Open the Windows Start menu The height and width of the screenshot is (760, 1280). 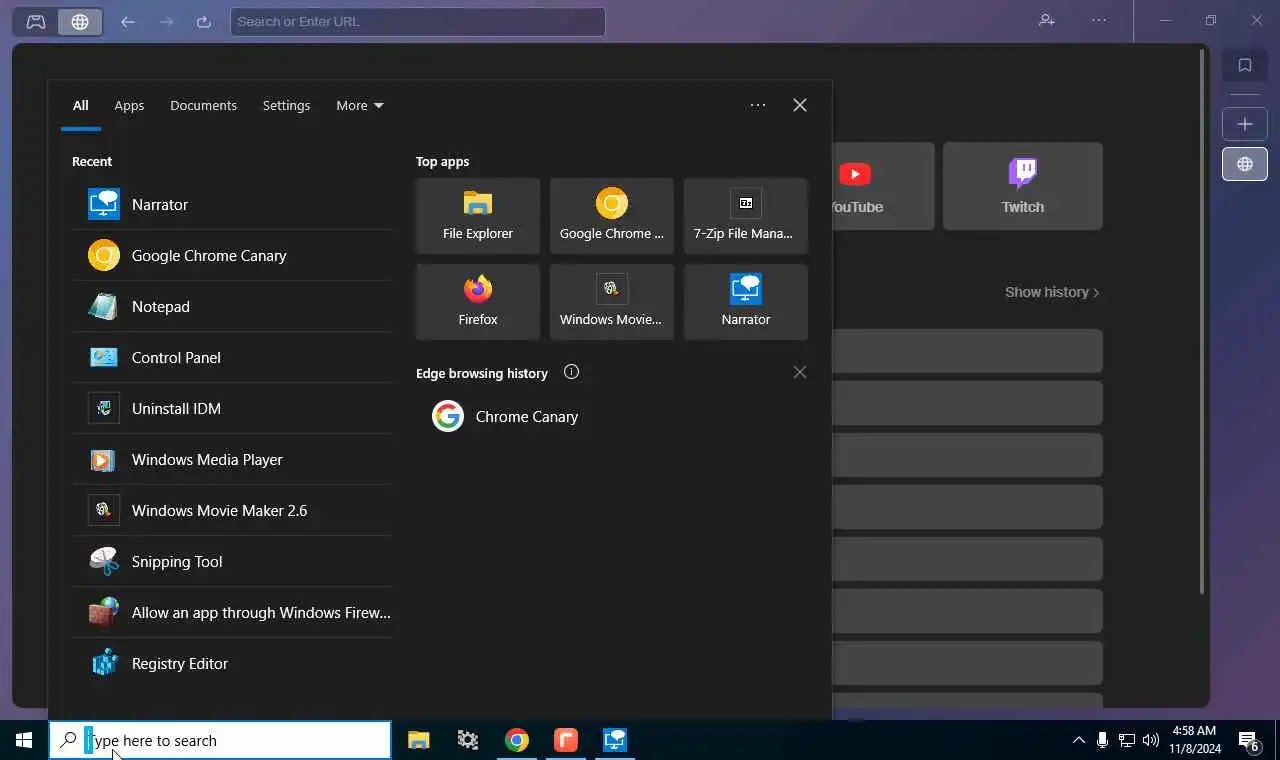point(24,740)
